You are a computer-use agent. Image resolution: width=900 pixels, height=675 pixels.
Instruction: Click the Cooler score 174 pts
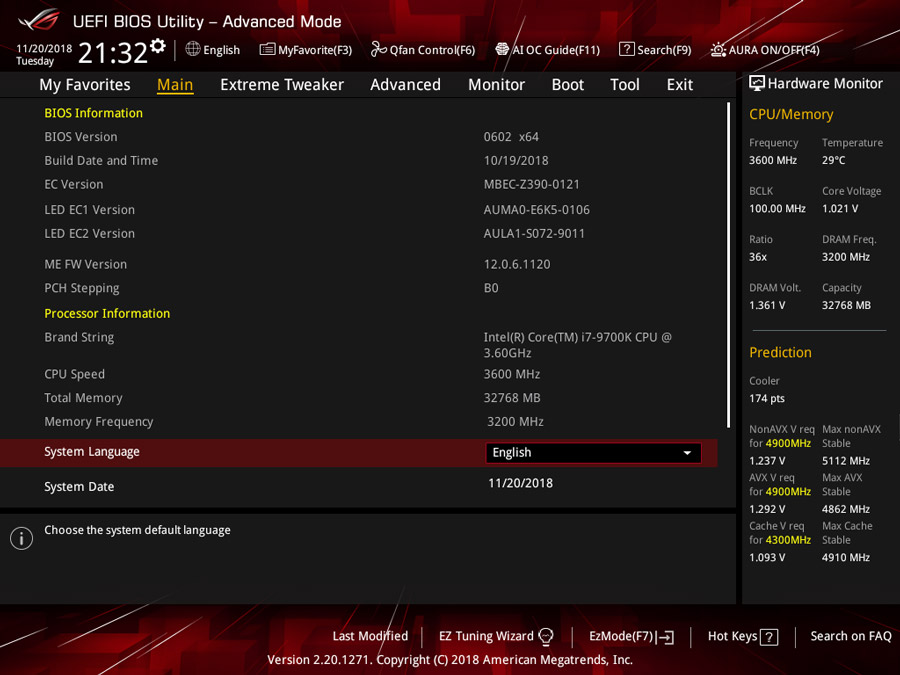(x=767, y=398)
